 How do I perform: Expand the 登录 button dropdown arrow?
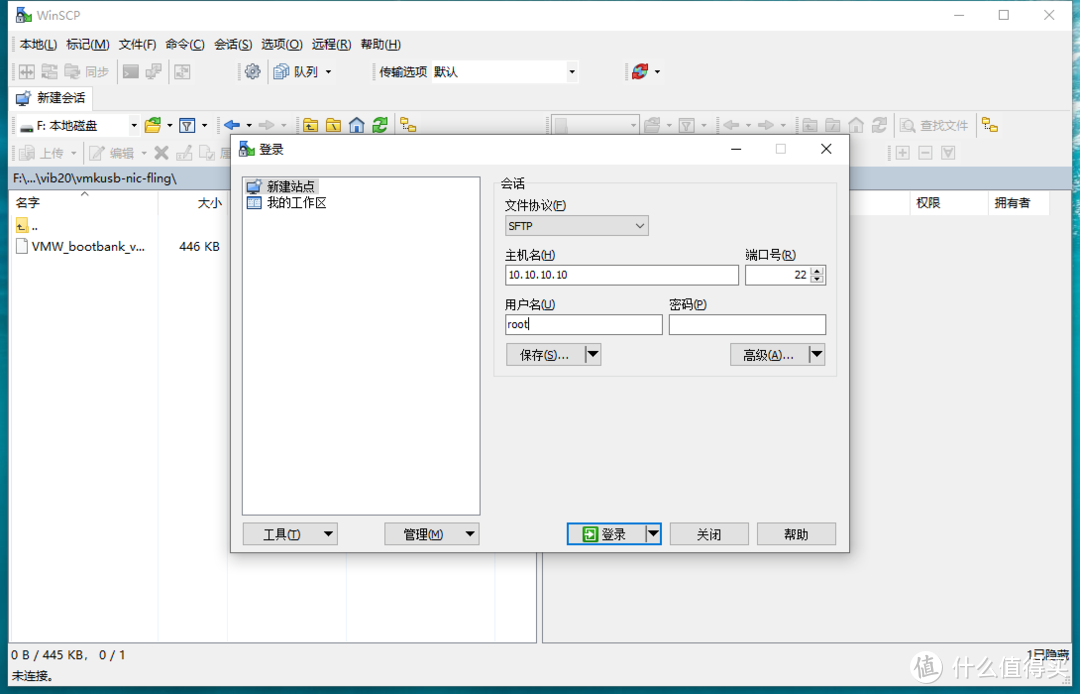pos(653,534)
